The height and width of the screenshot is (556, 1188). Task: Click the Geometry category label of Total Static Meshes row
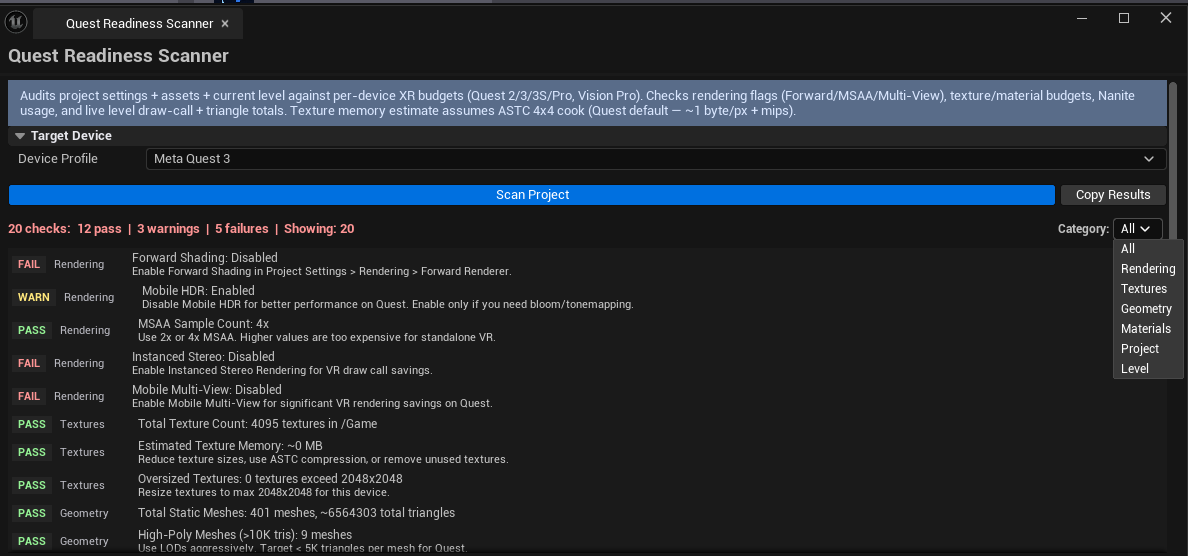click(84, 513)
